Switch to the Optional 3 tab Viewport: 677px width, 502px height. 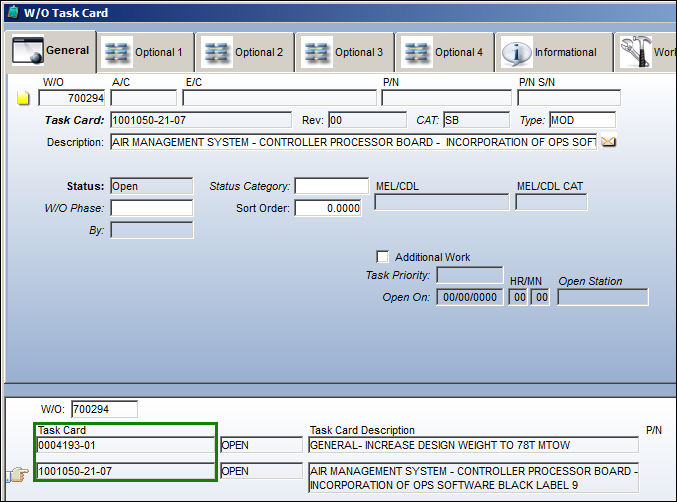345,52
